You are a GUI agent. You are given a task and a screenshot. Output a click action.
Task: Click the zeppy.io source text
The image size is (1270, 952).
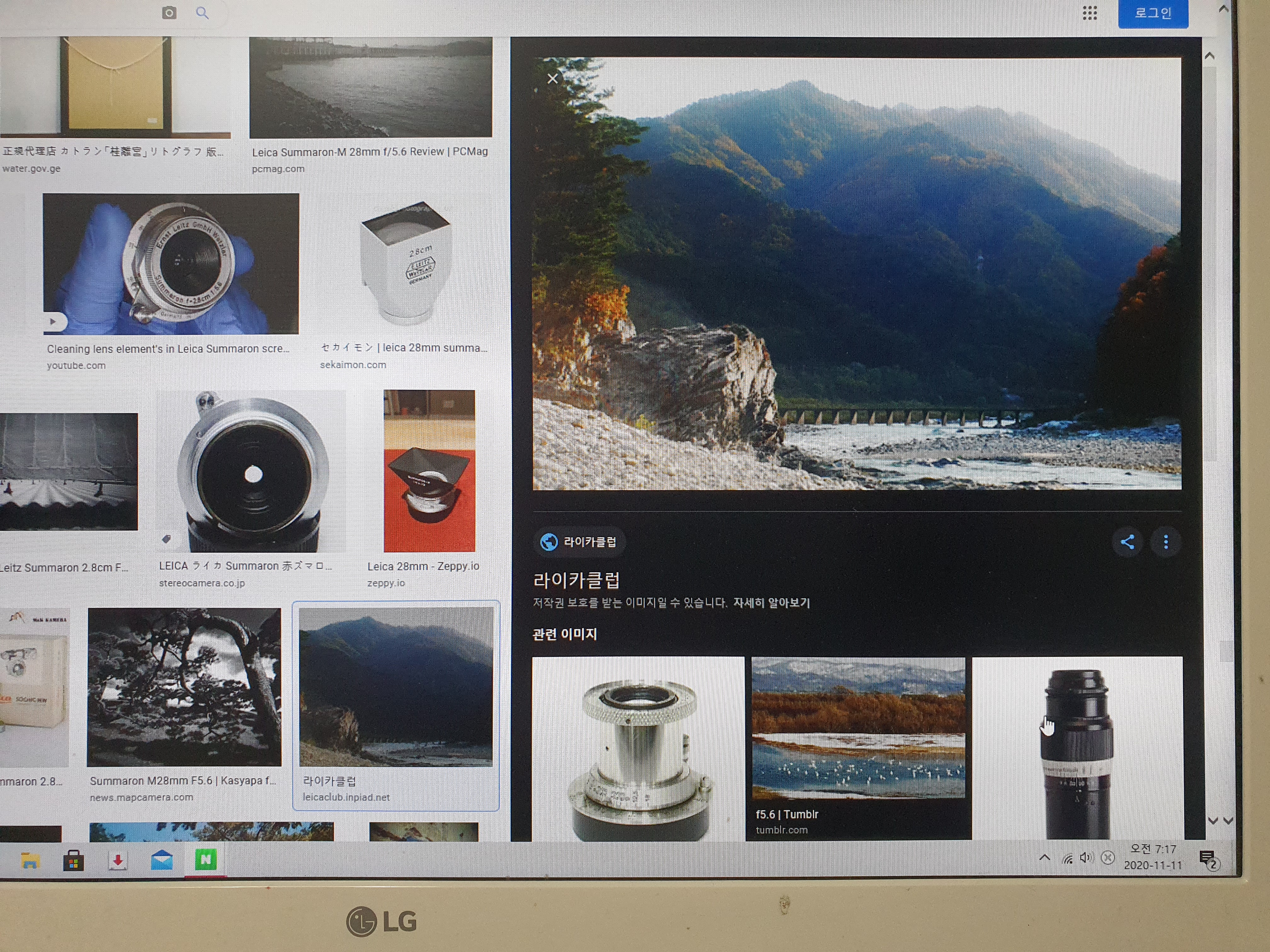[386, 583]
